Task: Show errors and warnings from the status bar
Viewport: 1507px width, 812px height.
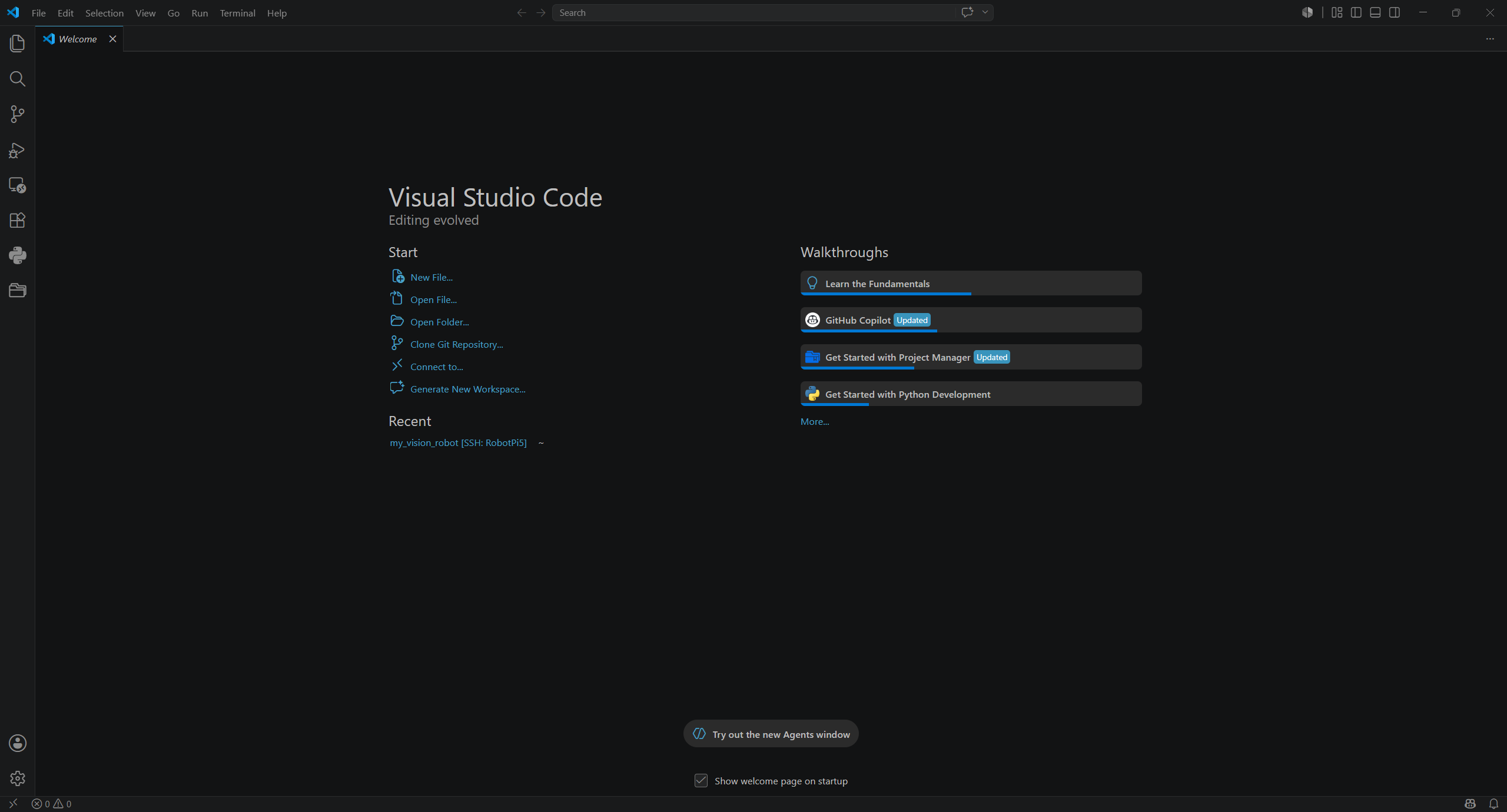Action: pyautogui.click(x=51, y=804)
